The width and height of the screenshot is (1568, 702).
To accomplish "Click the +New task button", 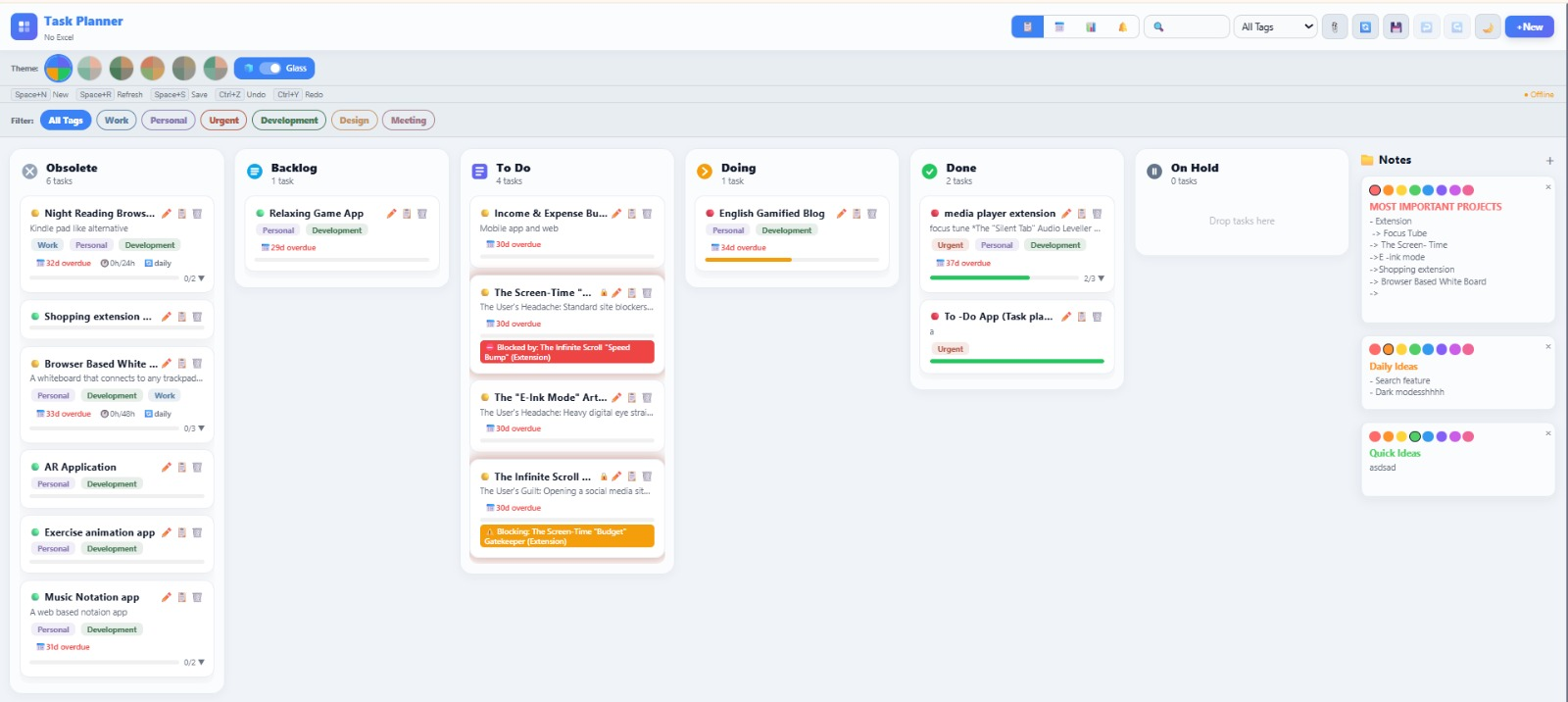I will click(x=1530, y=27).
